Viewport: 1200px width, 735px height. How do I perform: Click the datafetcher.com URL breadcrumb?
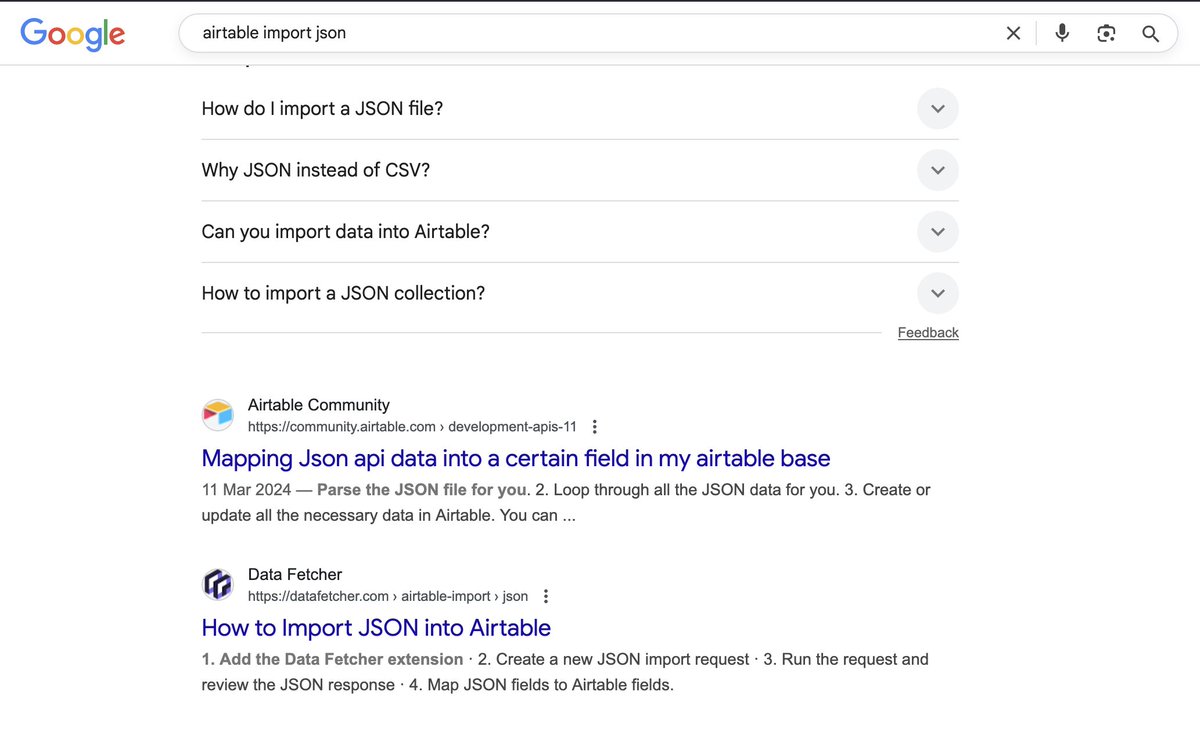point(388,596)
